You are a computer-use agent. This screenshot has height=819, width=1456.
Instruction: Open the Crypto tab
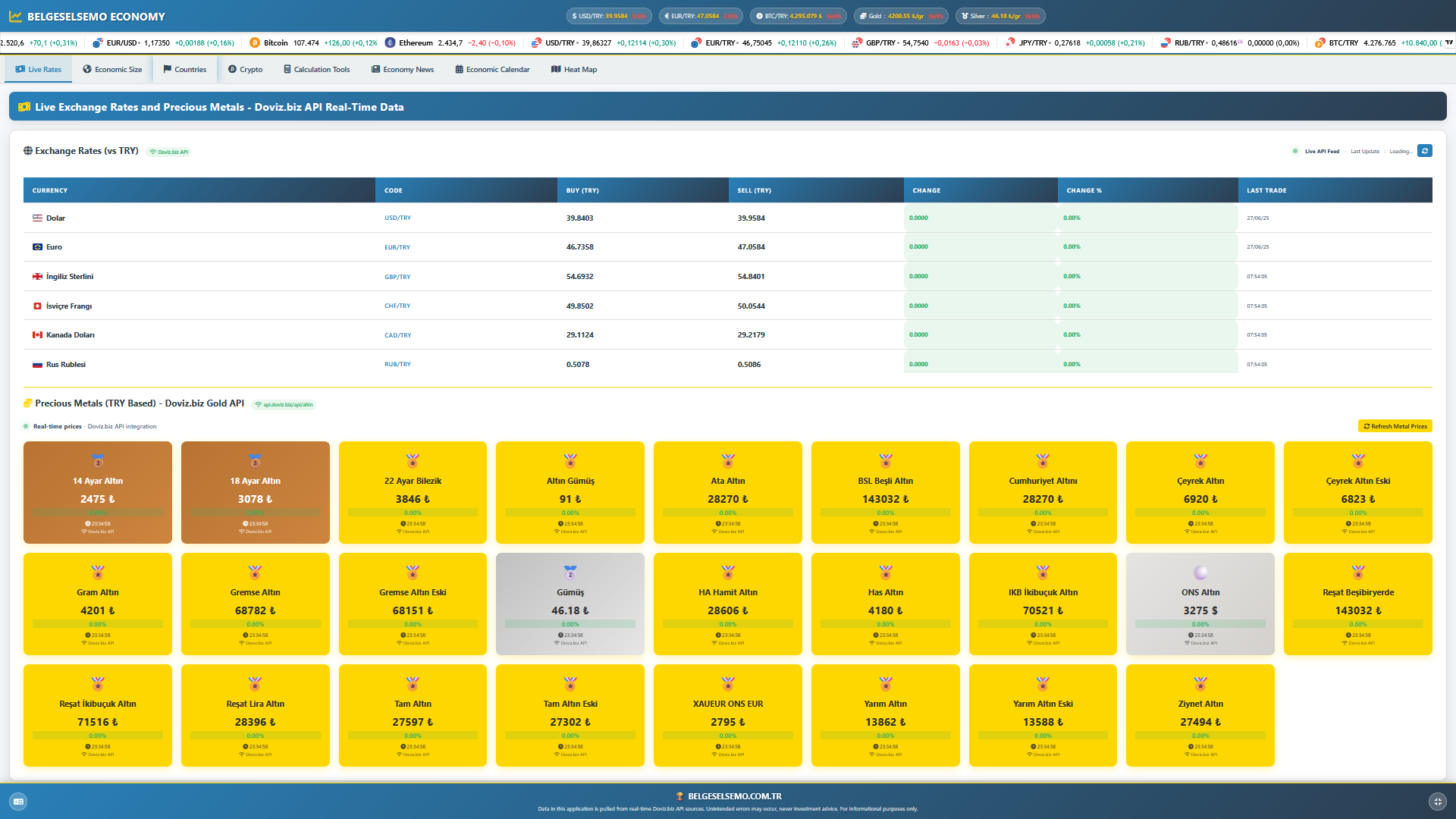pyautogui.click(x=245, y=70)
